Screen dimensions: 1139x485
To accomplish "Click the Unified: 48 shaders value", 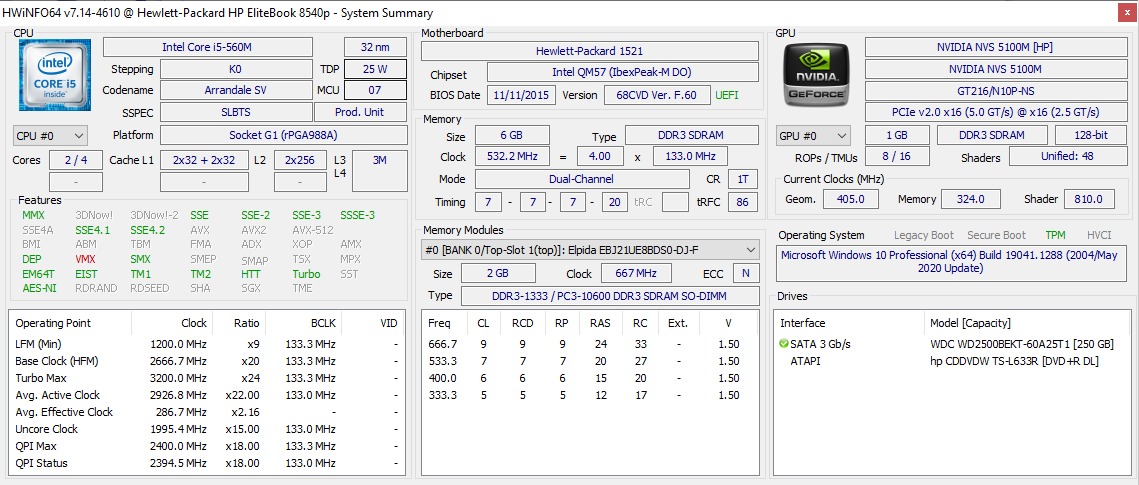I will click(x=1066, y=156).
